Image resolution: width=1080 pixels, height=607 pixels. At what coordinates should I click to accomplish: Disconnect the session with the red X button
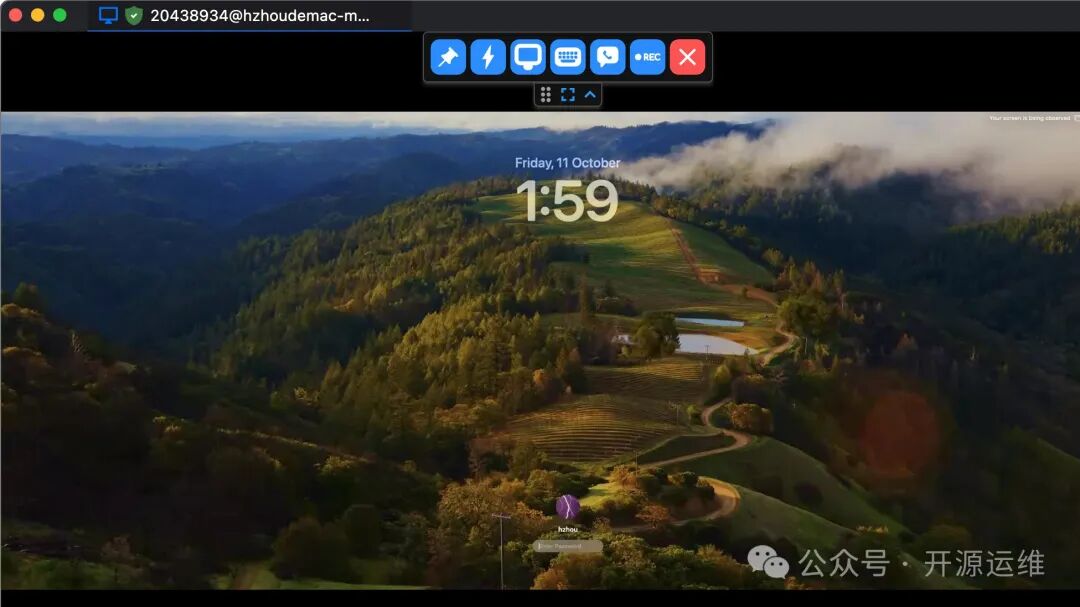[687, 57]
